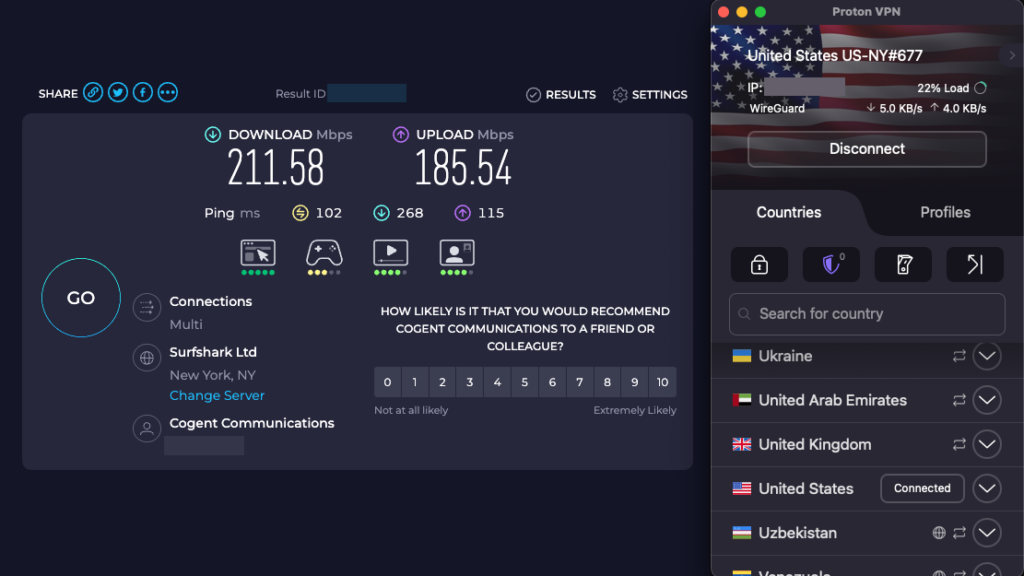Focus the Search for country field

click(x=867, y=314)
